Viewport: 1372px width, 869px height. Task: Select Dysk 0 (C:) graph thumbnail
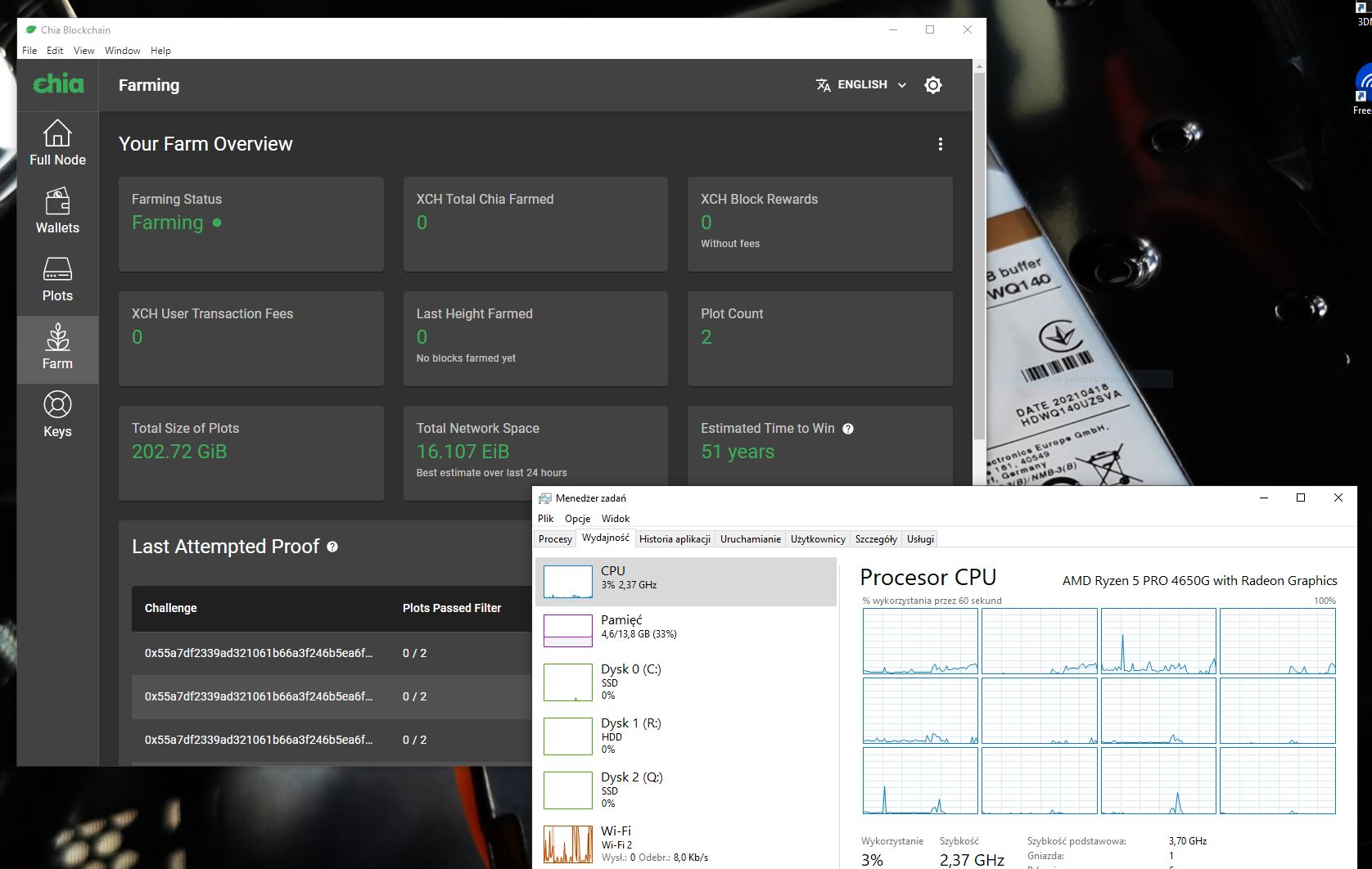pyautogui.click(x=568, y=682)
